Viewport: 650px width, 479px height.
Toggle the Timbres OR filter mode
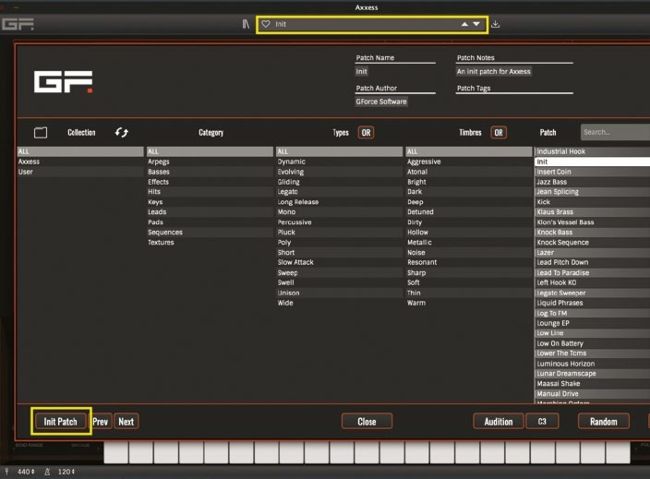[x=497, y=132]
